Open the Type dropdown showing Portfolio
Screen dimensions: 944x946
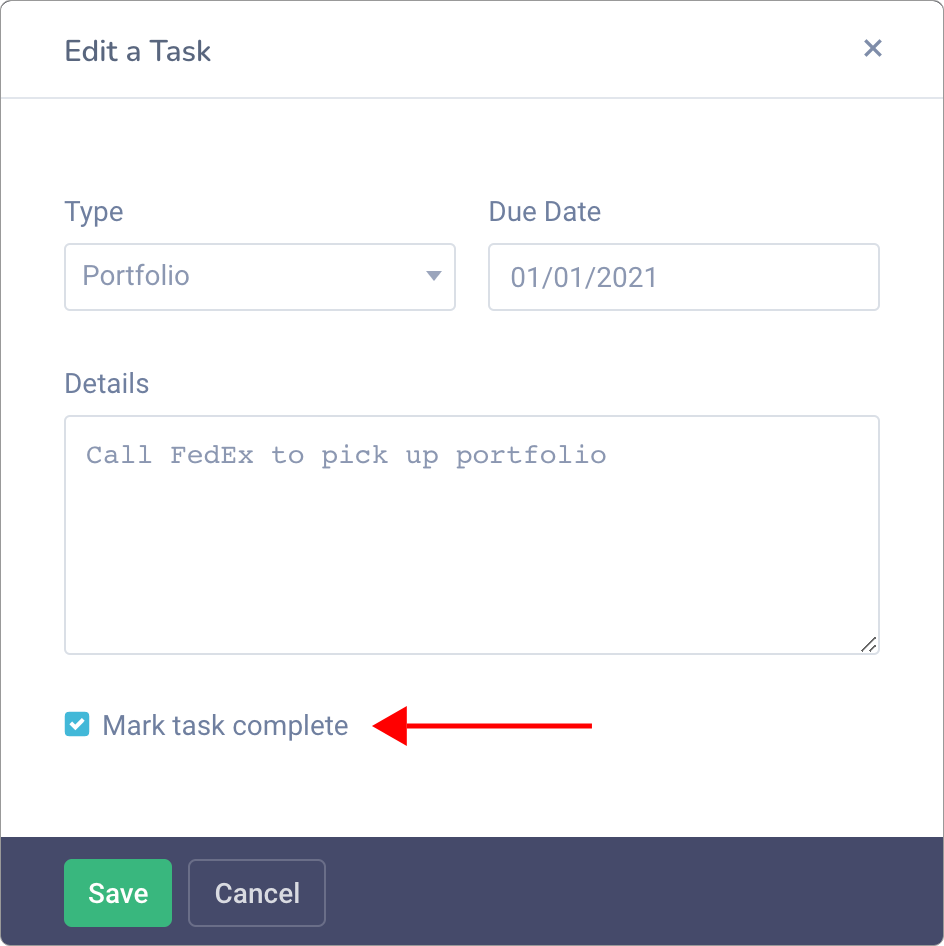pyautogui.click(x=260, y=277)
